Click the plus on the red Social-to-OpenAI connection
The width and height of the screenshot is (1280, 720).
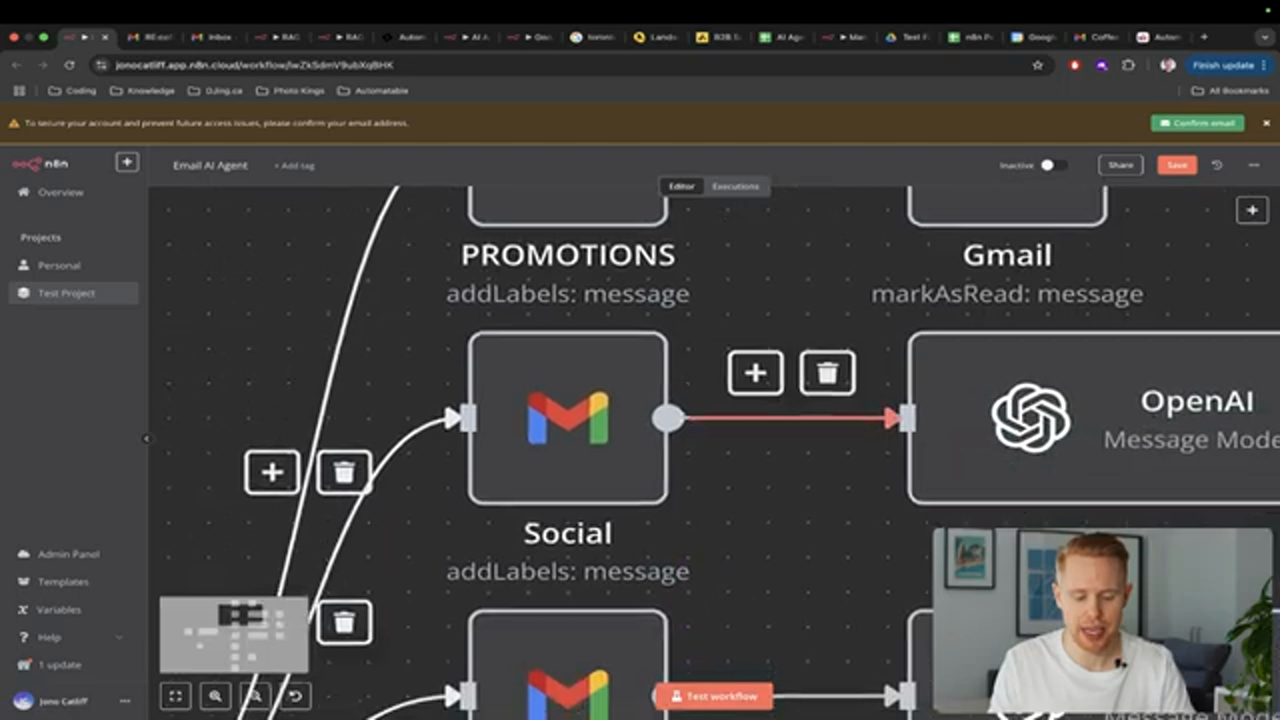pyautogui.click(x=755, y=373)
